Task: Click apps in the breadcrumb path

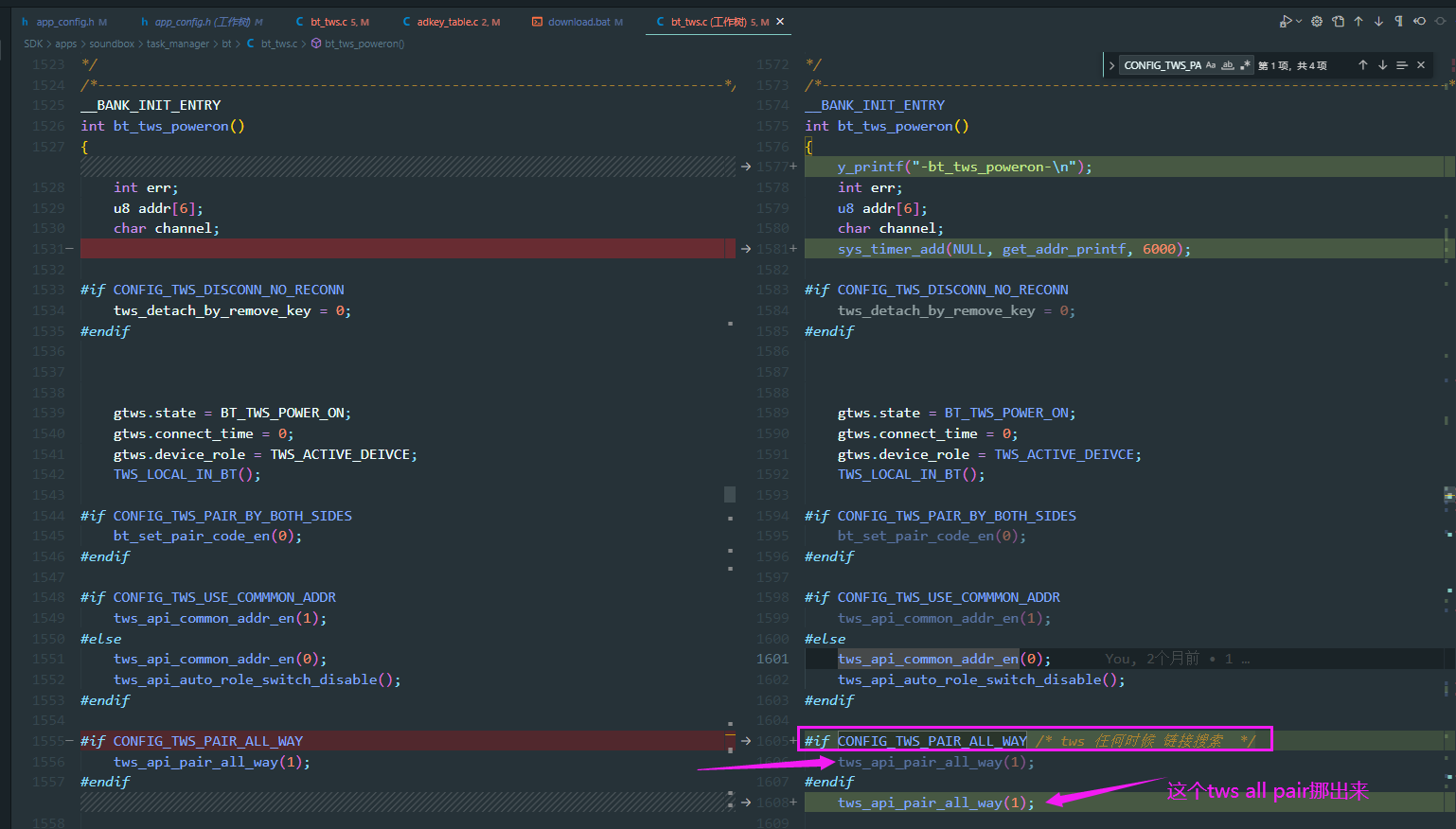Action: pos(65,44)
